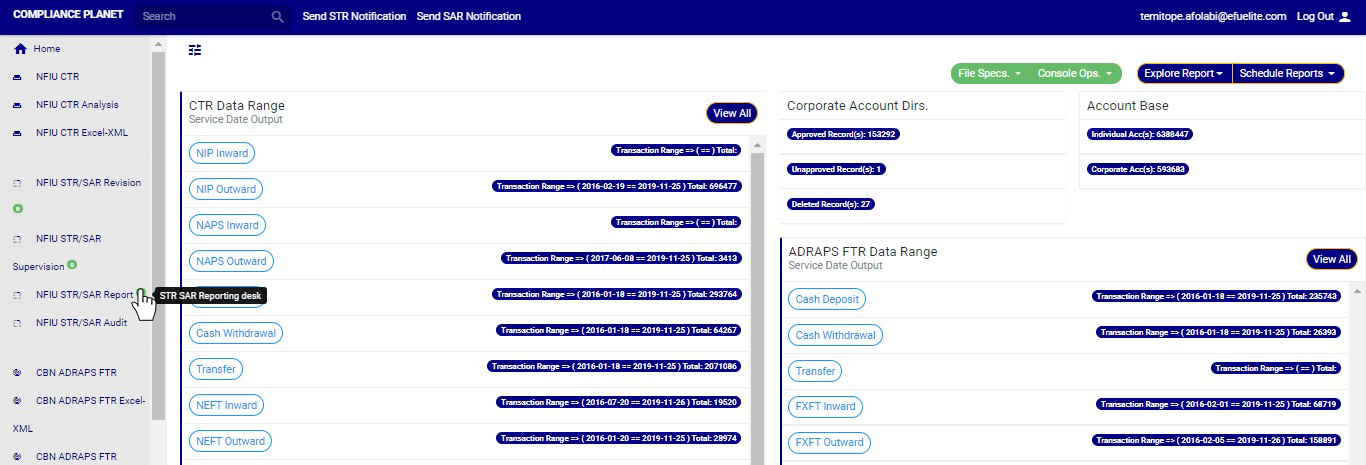This screenshot has height=465, width=1366.
Task: Open the File Specs. dropdown
Action: [x=989, y=74]
